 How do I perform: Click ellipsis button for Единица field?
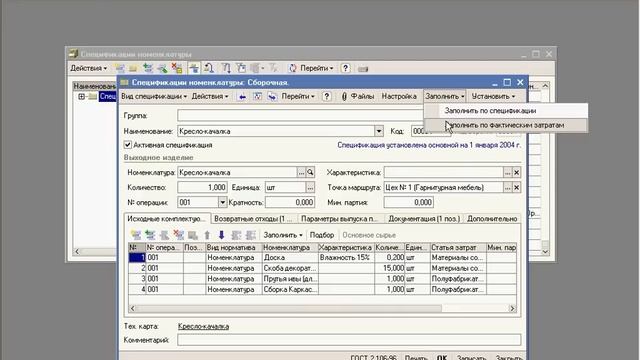(310, 187)
